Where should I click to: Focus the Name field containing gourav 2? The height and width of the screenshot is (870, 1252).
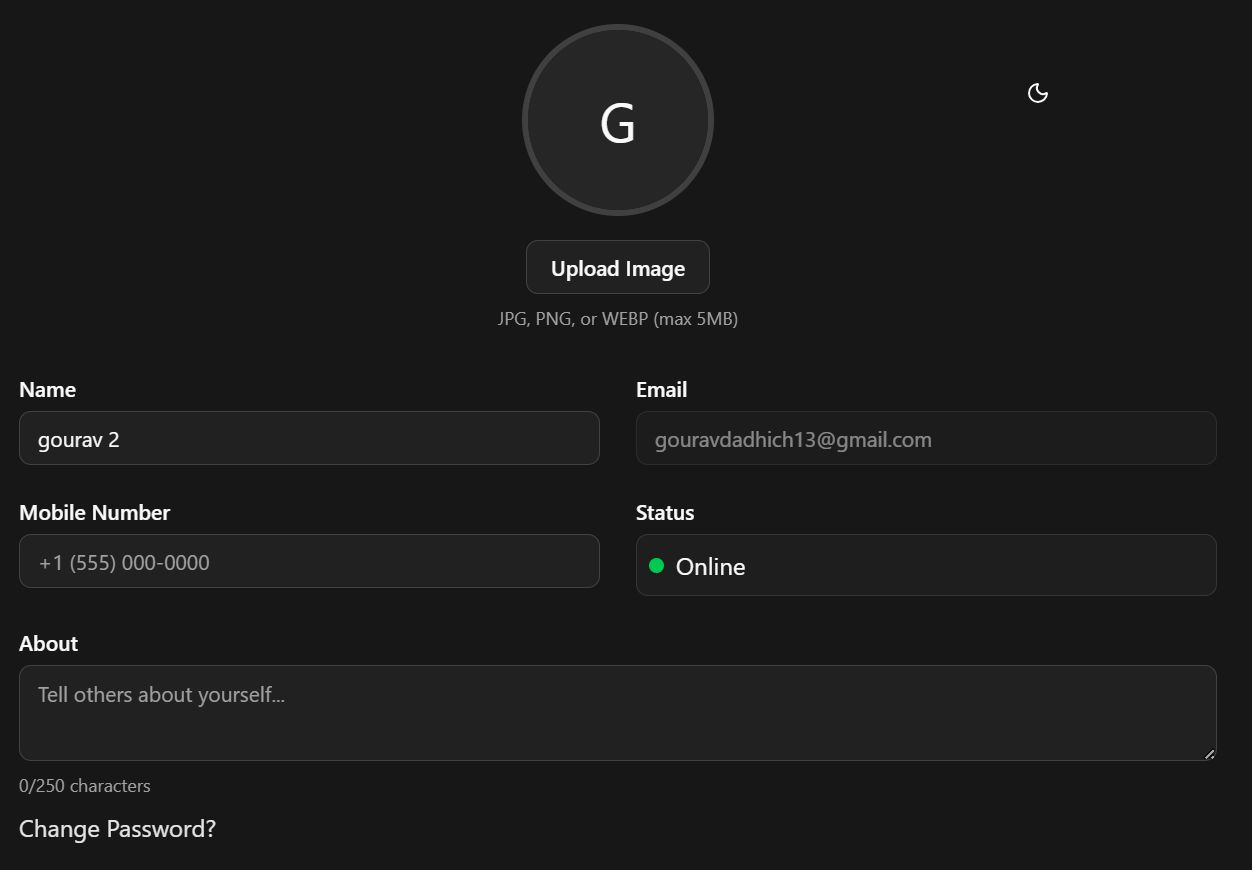309,439
